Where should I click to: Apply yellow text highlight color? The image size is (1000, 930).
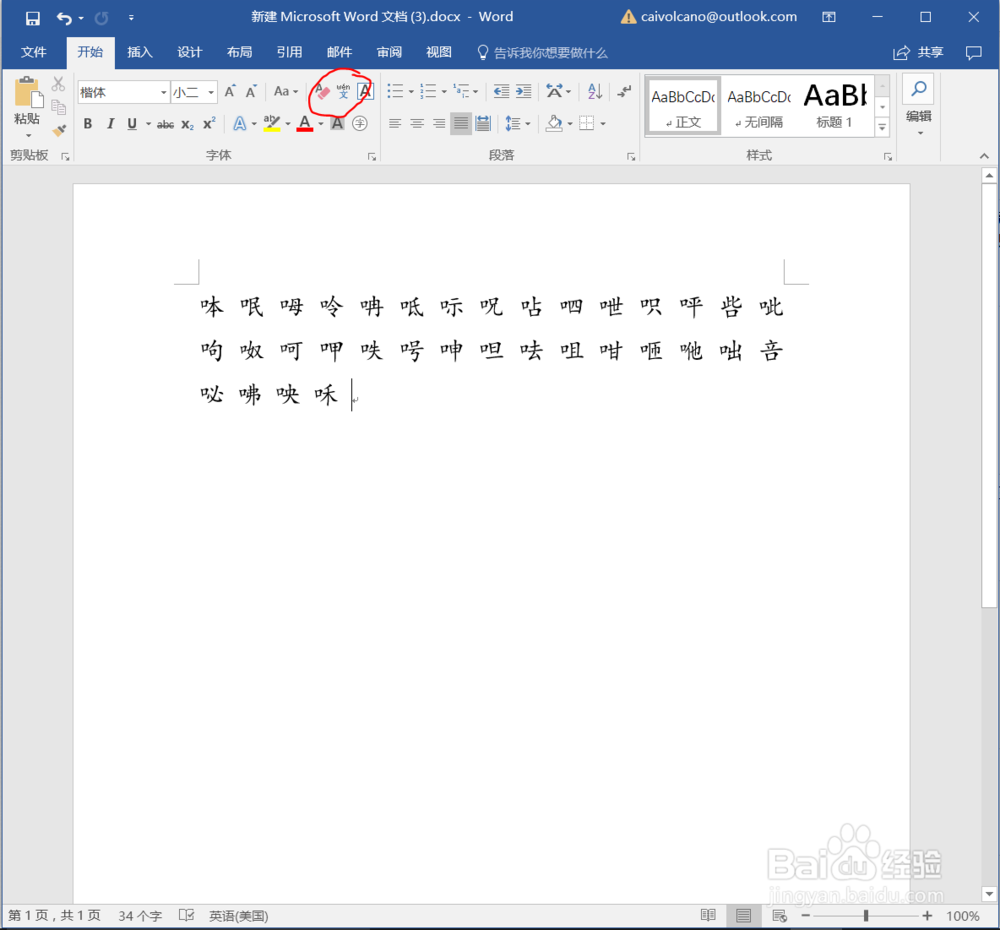coord(272,124)
